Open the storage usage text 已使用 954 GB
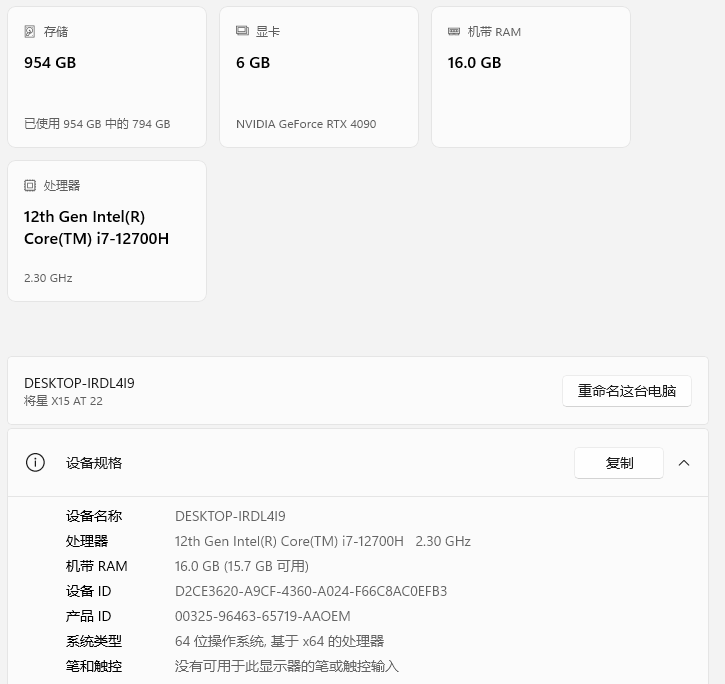Screen dimensions: 725x684 pyautogui.click(x=97, y=124)
